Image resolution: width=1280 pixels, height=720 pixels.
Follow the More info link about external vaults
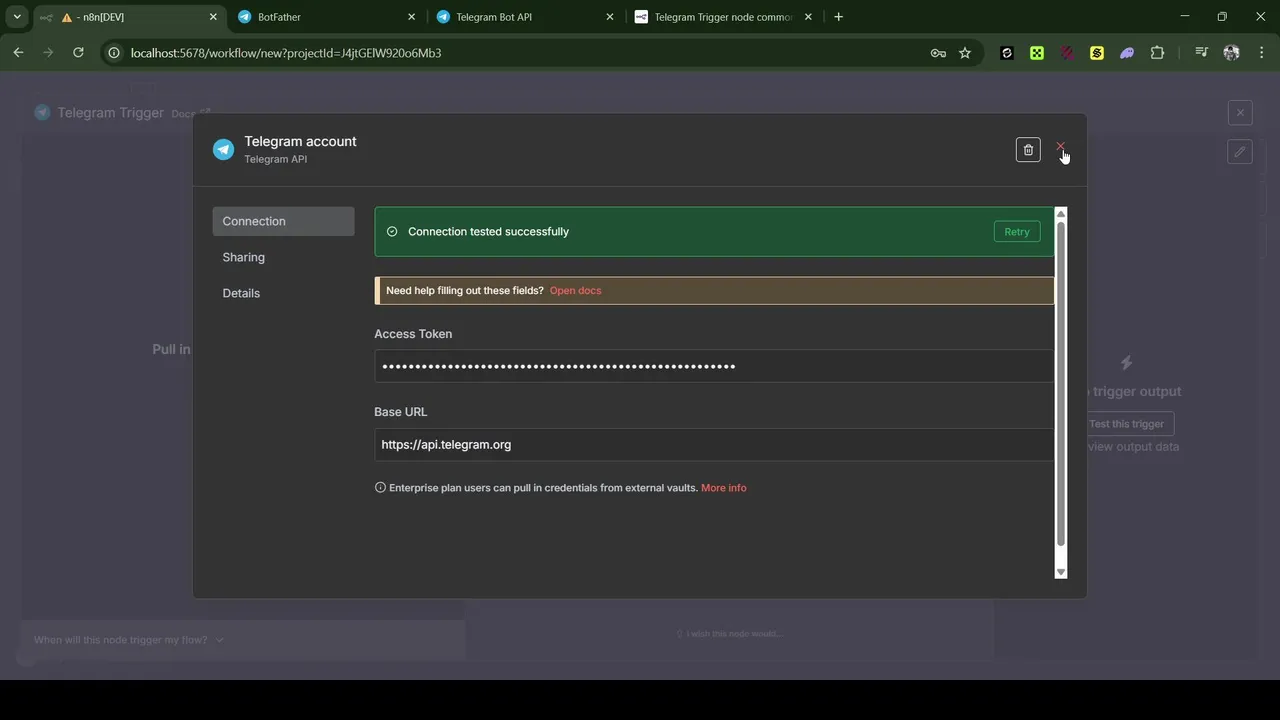[723, 488]
